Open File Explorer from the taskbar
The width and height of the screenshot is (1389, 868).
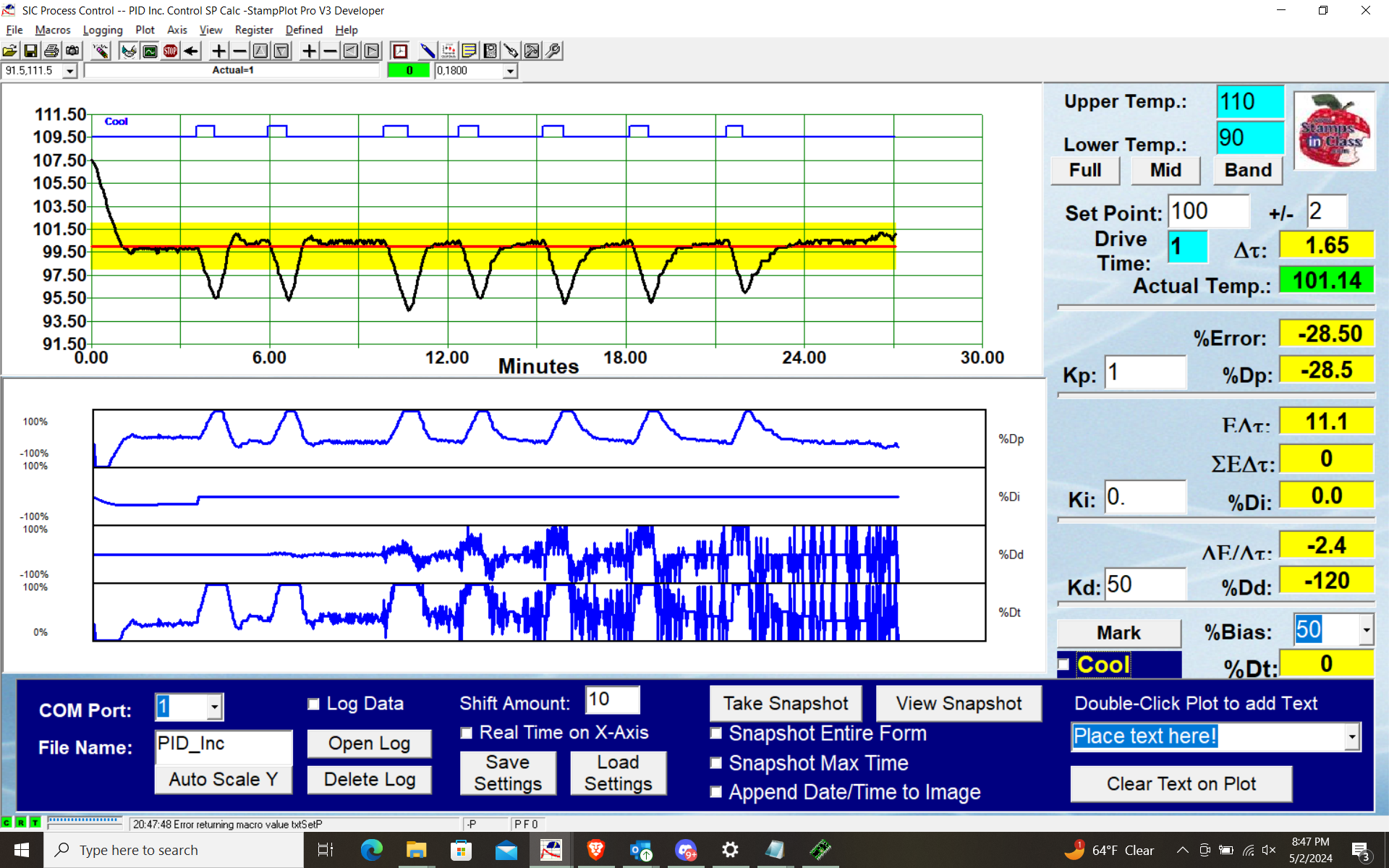click(x=417, y=850)
